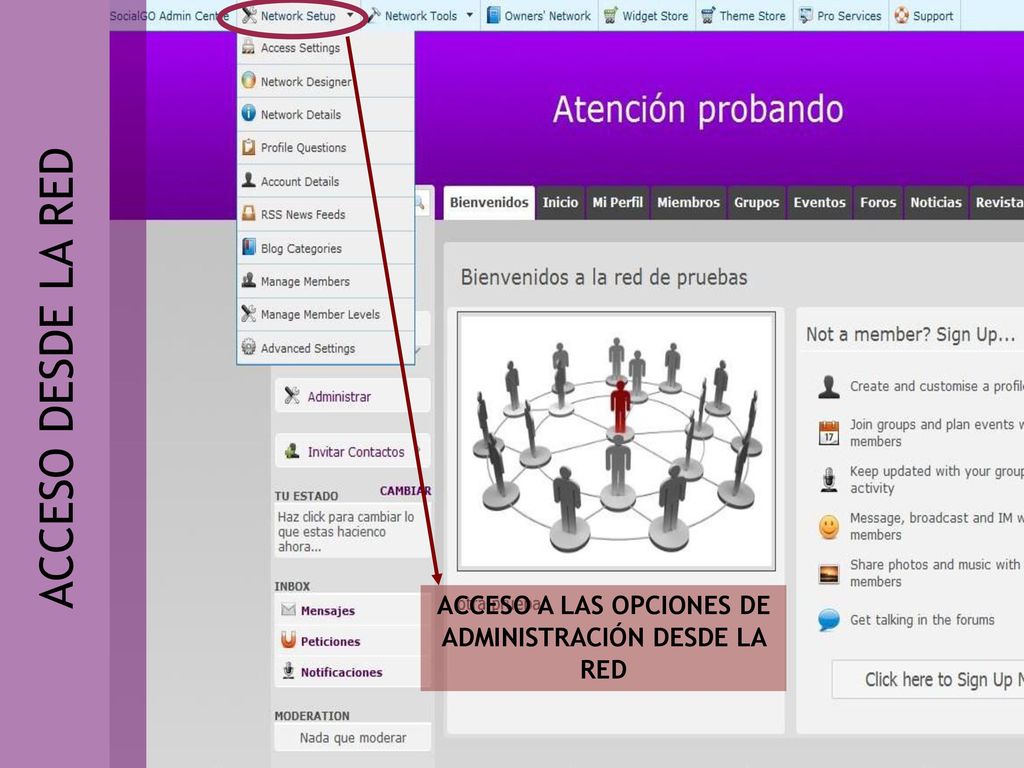
Task: Switch to the Miembros tab
Action: pyautogui.click(x=688, y=202)
